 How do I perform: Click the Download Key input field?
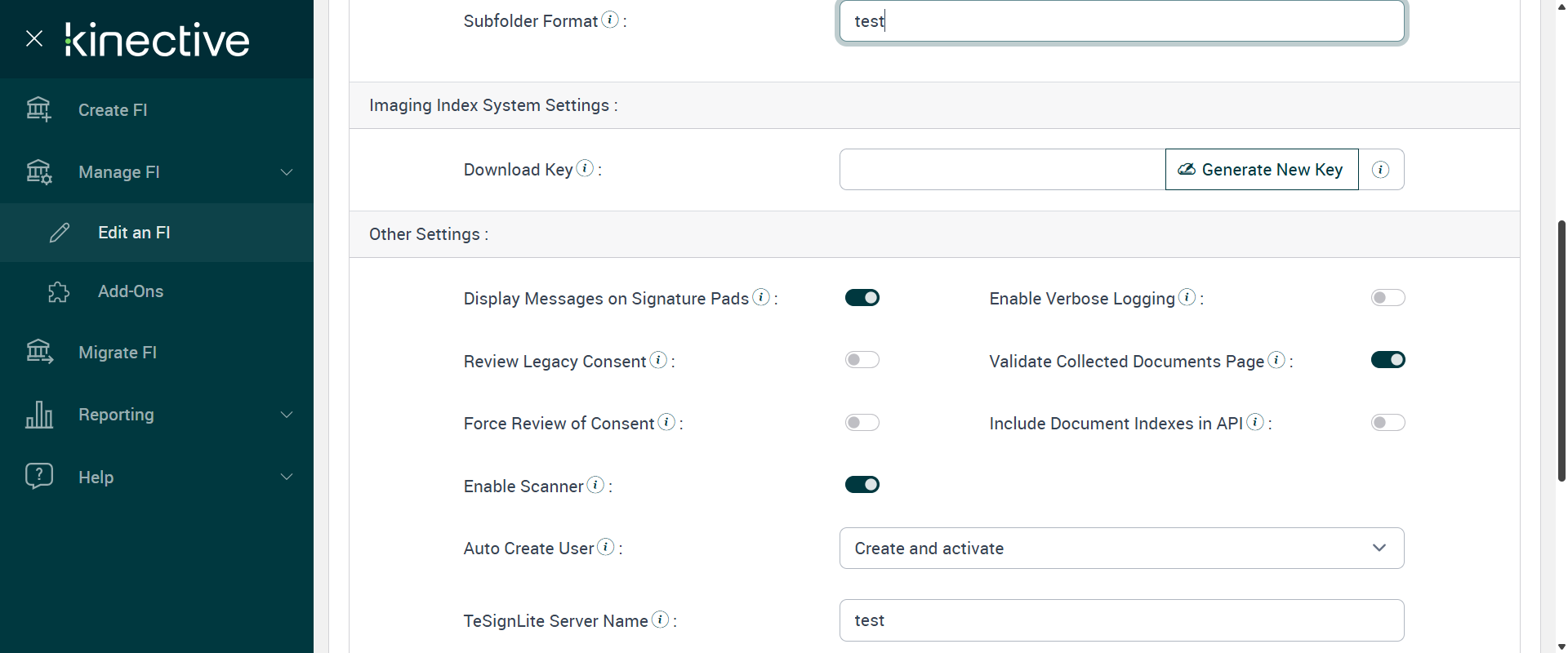pyautogui.click(x=1002, y=170)
